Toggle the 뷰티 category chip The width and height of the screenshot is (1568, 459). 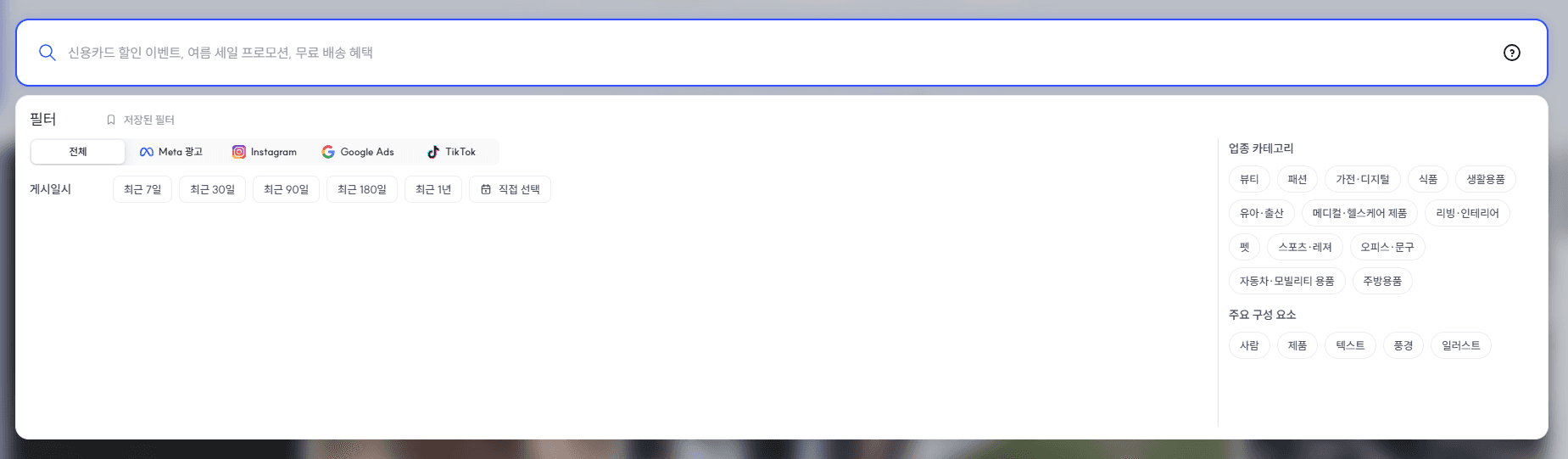(1249, 179)
